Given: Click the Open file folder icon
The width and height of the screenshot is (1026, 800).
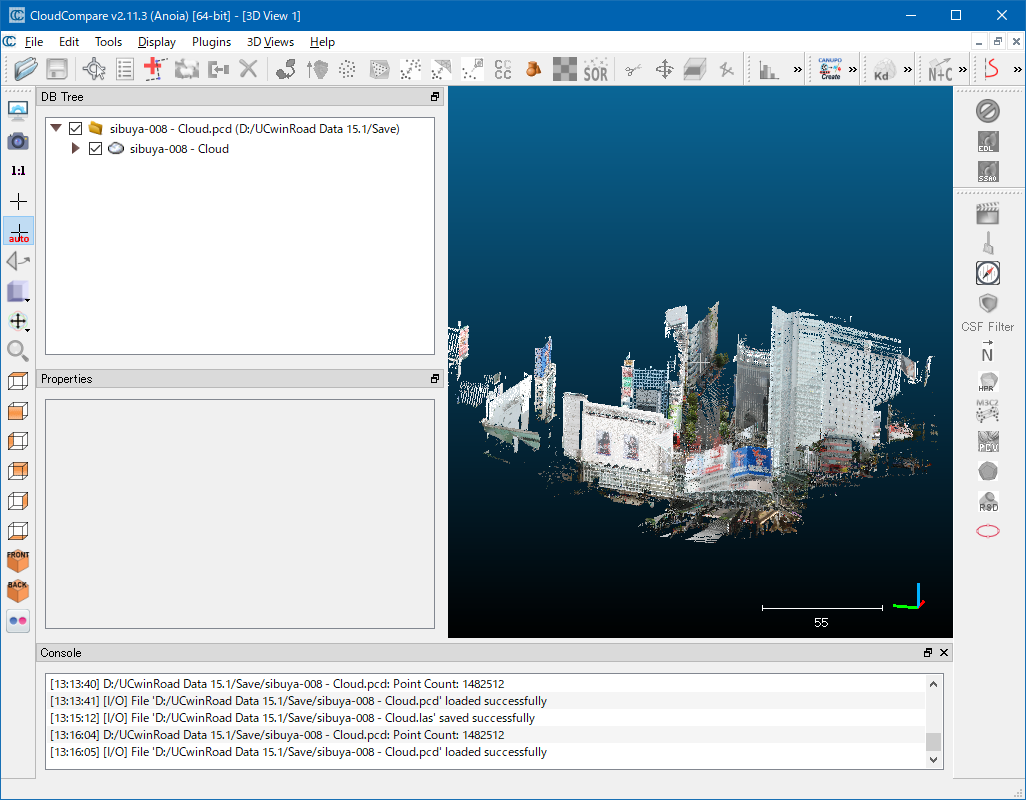Looking at the screenshot, I should point(25,69).
